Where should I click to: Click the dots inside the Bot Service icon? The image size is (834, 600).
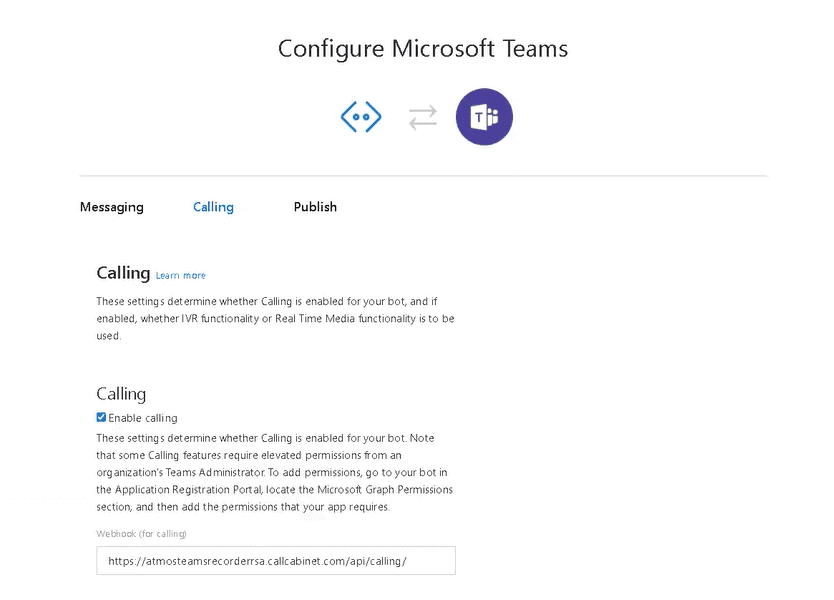click(361, 117)
